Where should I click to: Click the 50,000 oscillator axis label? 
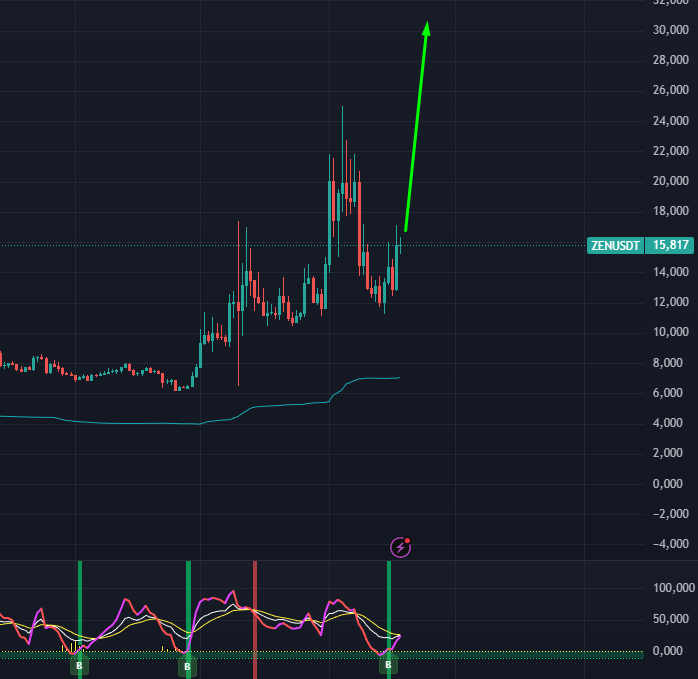[x=670, y=619]
